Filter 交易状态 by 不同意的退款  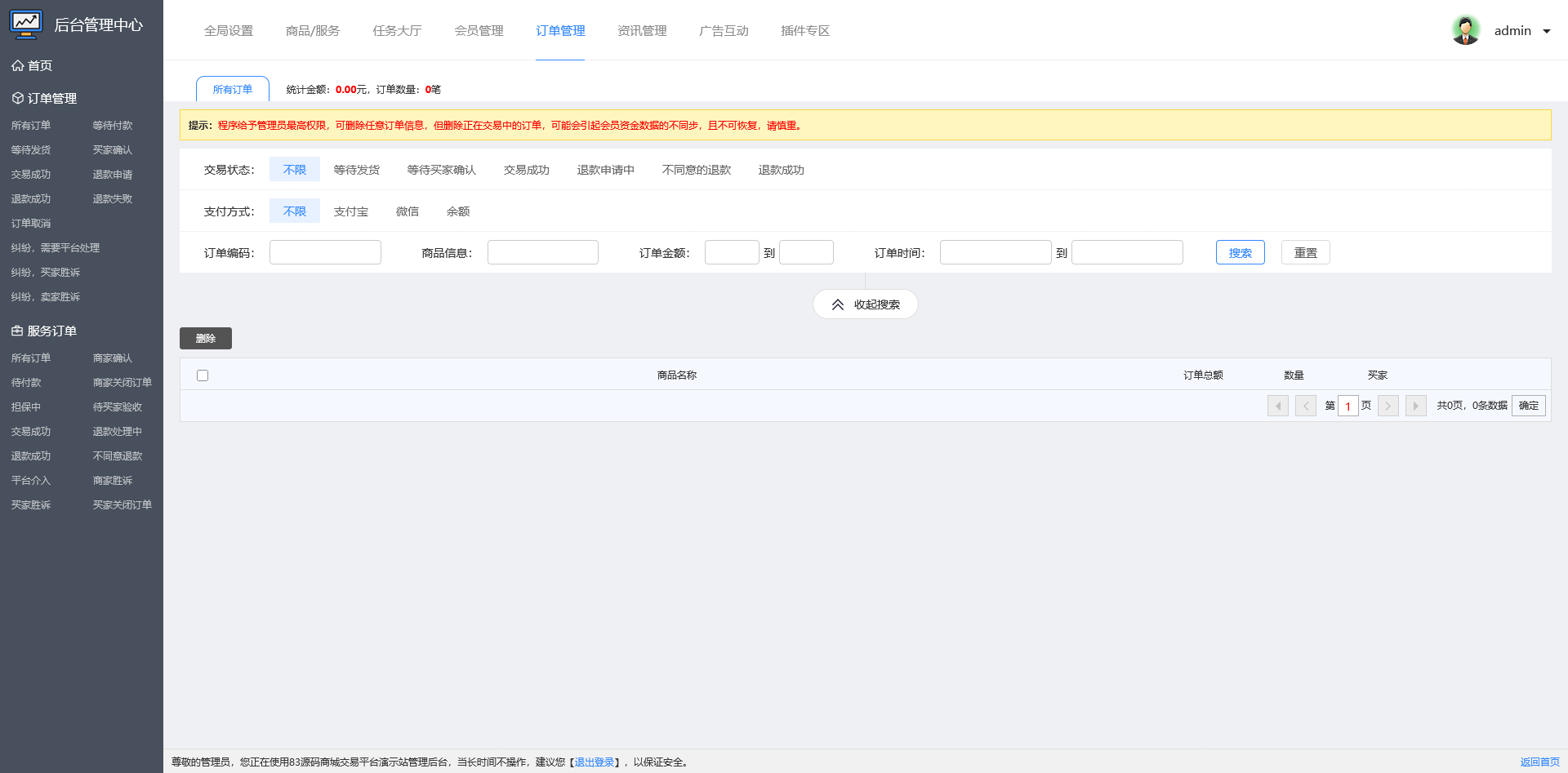697,170
